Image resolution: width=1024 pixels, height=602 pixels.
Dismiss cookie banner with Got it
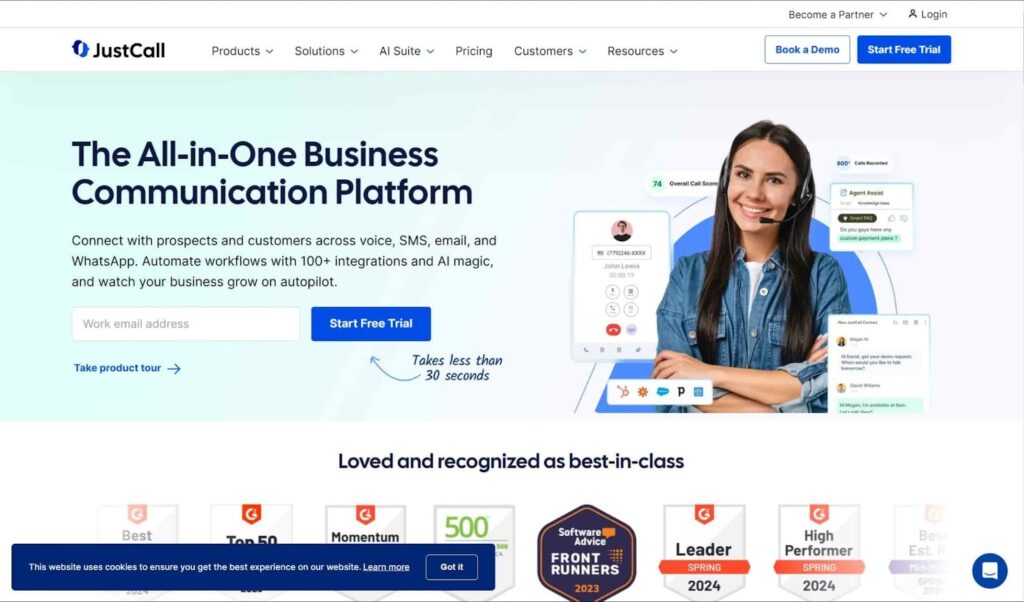coord(451,567)
